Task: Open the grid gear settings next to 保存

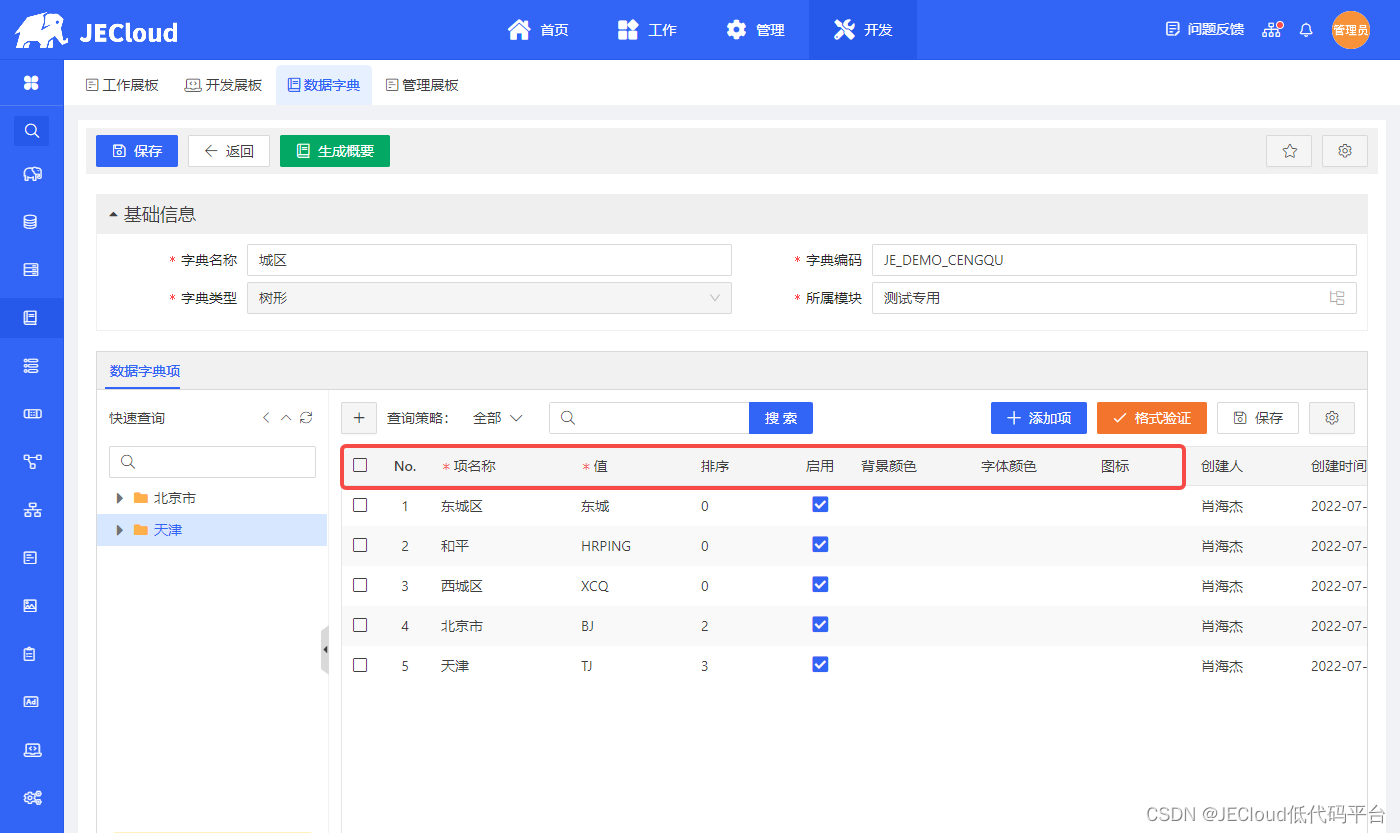Action: (x=1332, y=418)
